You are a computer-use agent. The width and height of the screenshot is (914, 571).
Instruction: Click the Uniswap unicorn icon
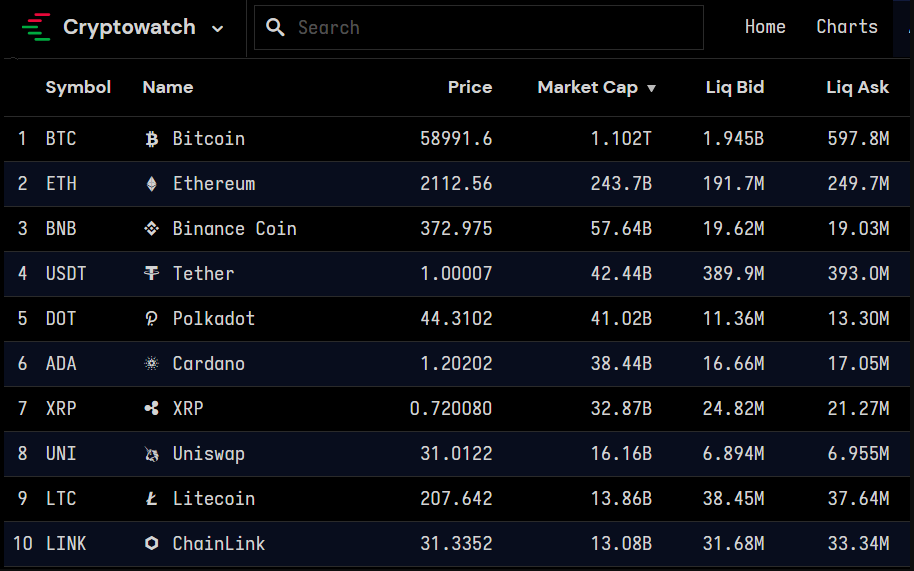tap(152, 454)
